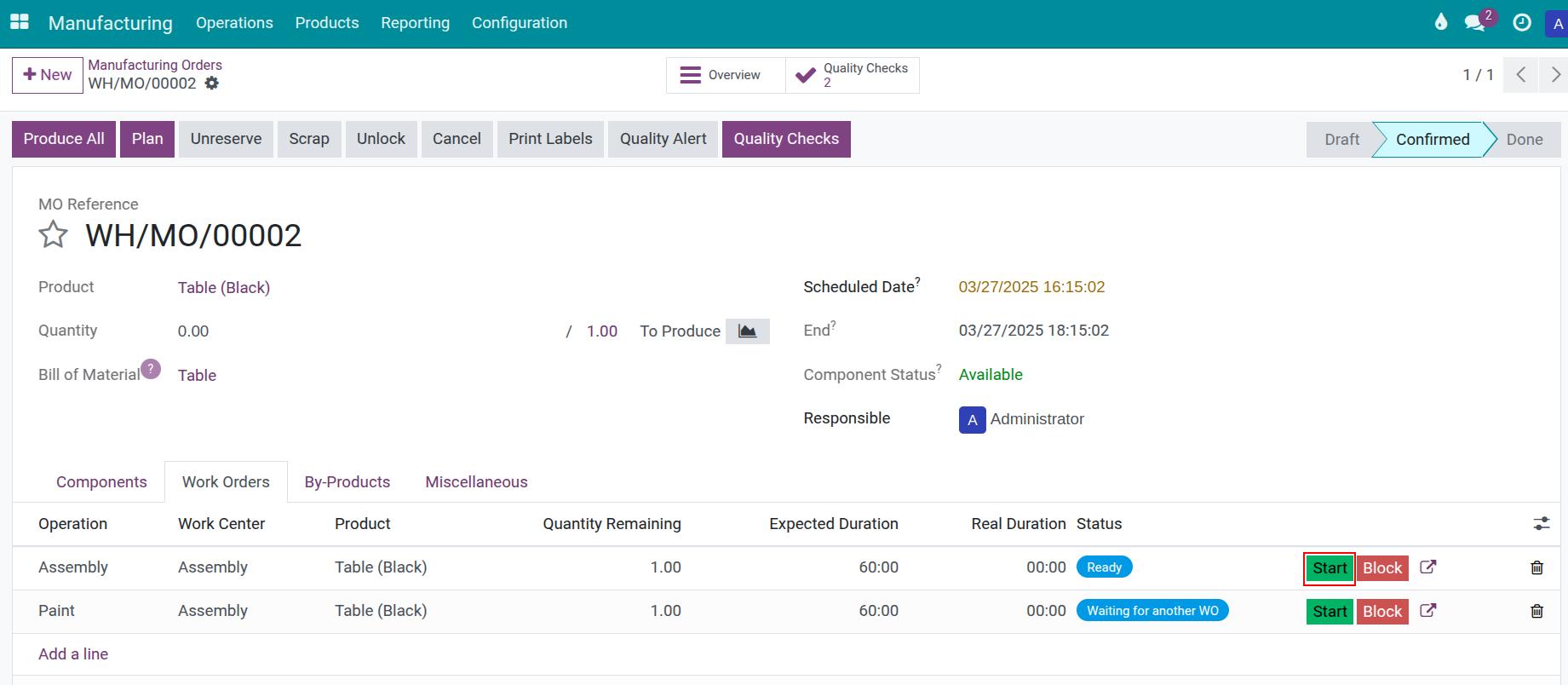The height and width of the screenshot is (685, 1568).
Task: Open the Quality Checks smart button with count 2
Action: click(x=853, y=75)
